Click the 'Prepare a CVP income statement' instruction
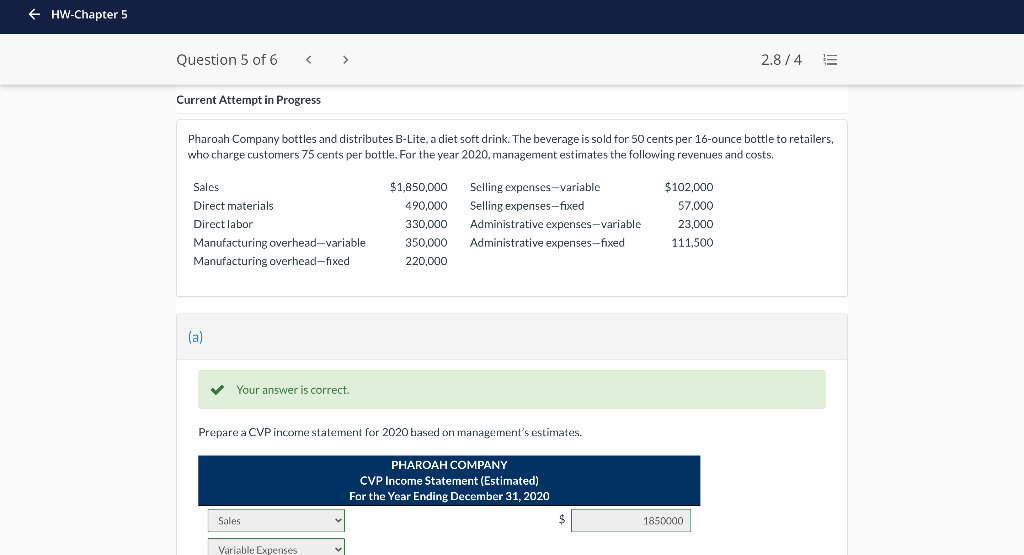This screenshot has height=555, width=1024. coord(390,432)
